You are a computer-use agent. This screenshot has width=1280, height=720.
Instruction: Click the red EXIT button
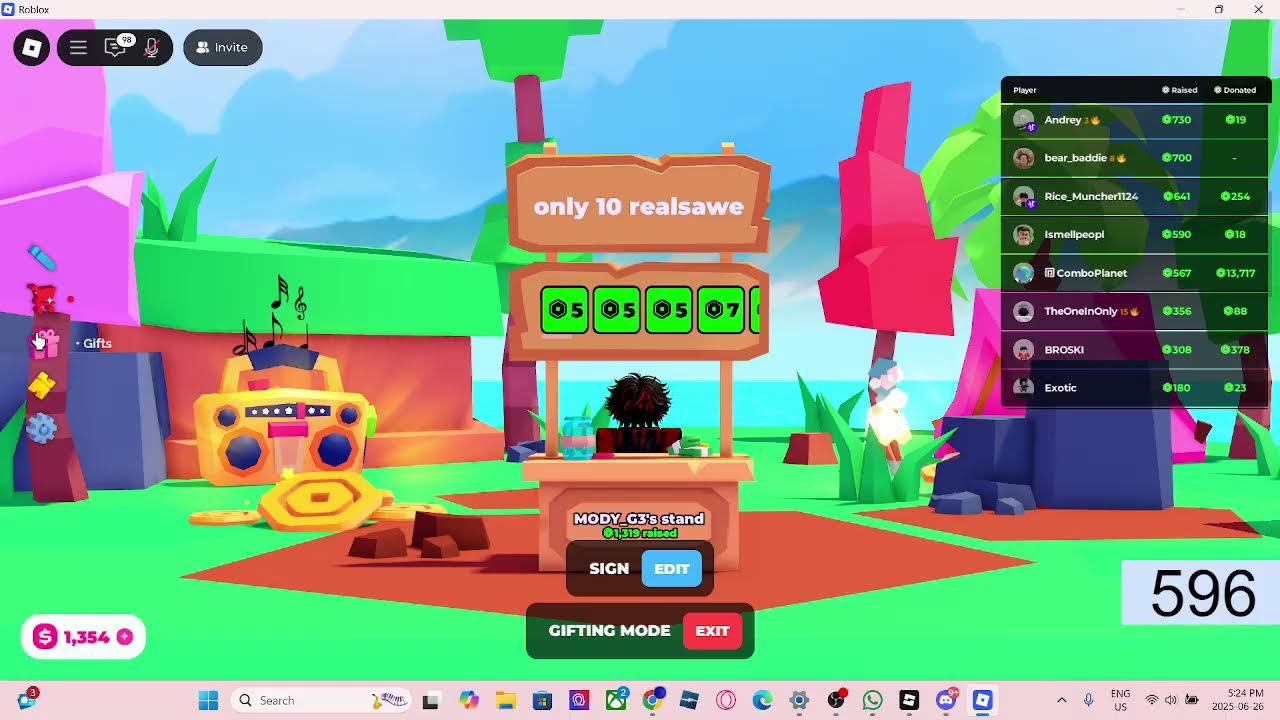click(x=712, y=631)
